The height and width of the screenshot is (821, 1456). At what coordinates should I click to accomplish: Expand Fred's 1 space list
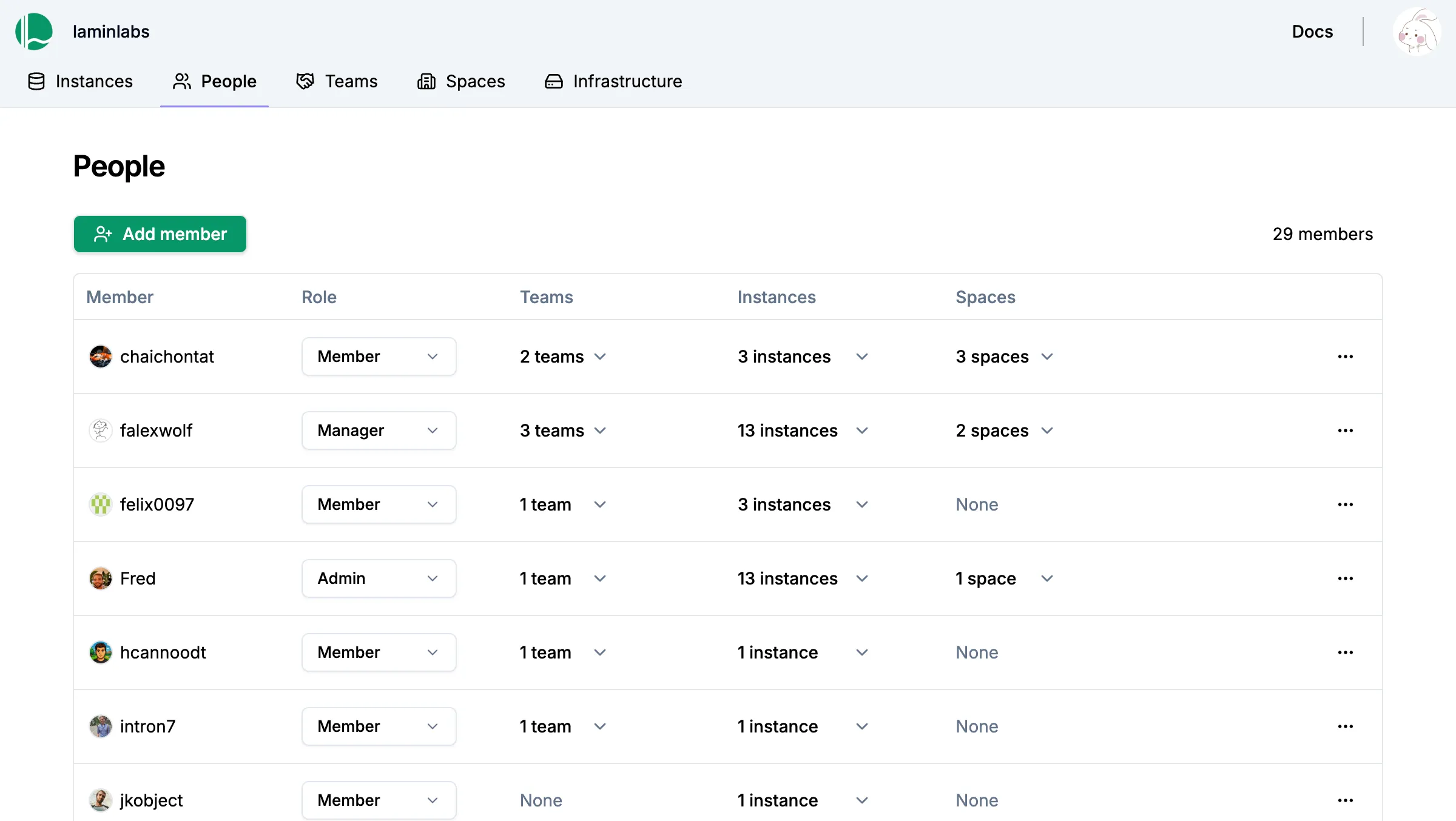(1003, 578)
